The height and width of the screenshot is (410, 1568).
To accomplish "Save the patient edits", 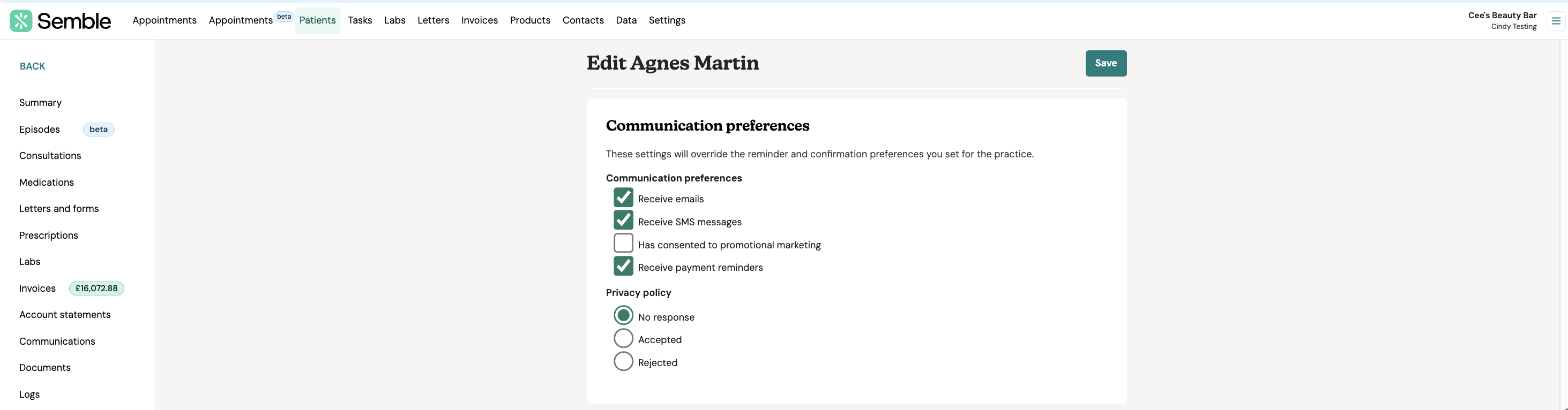I will (1106, 63).
